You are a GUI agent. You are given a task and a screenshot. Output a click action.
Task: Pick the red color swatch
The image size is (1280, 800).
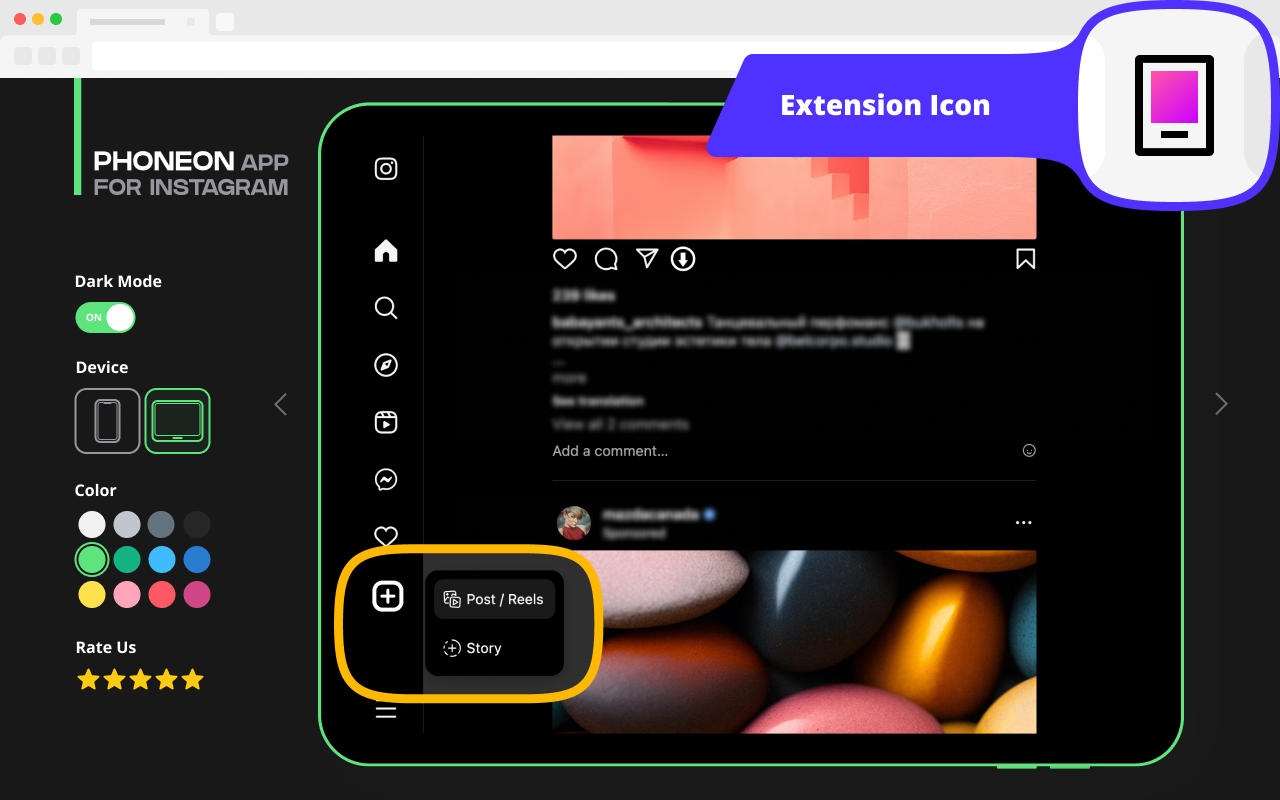coord(161,594)
